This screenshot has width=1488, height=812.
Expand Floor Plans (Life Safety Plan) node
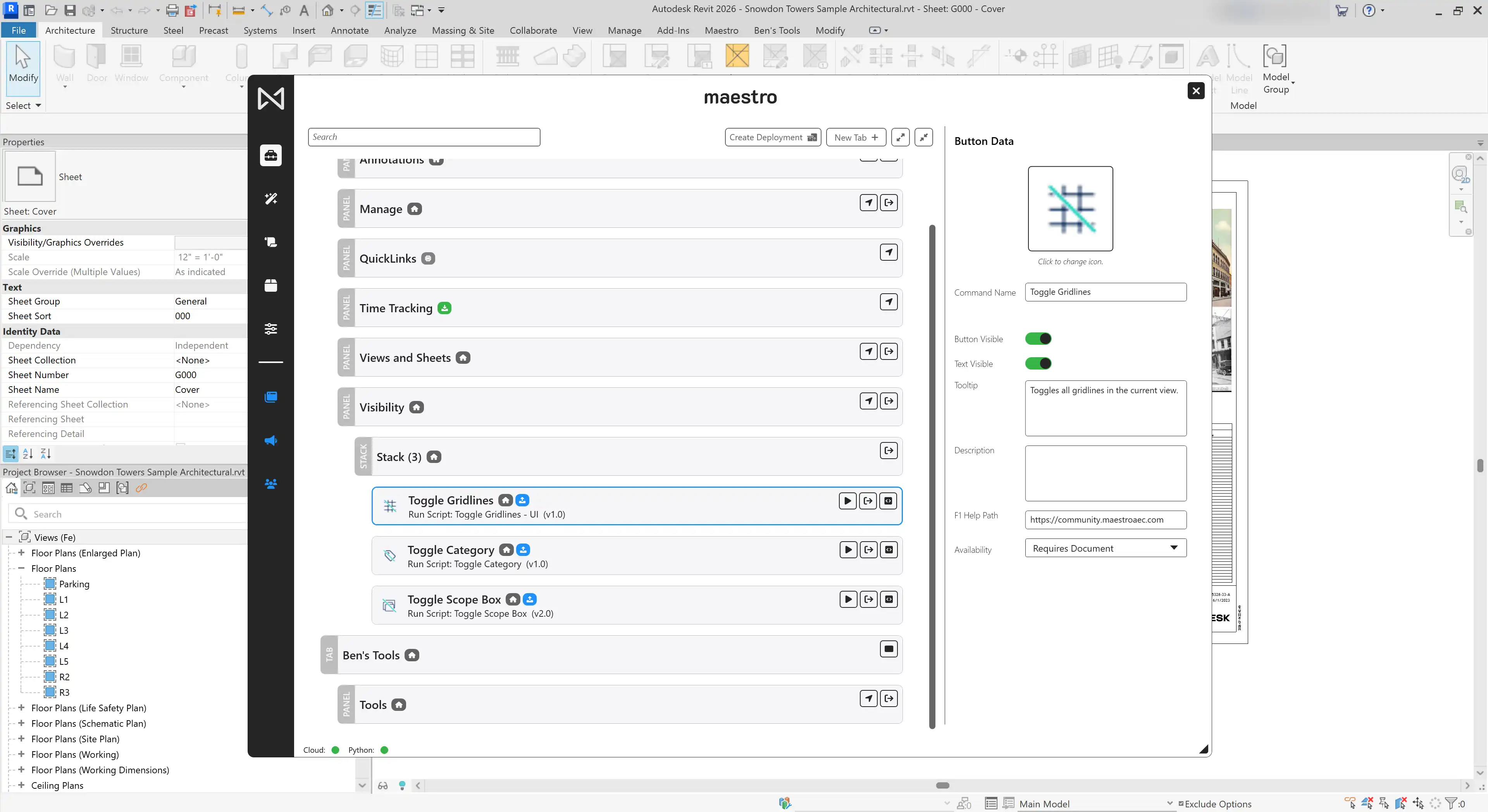point(21,707)
